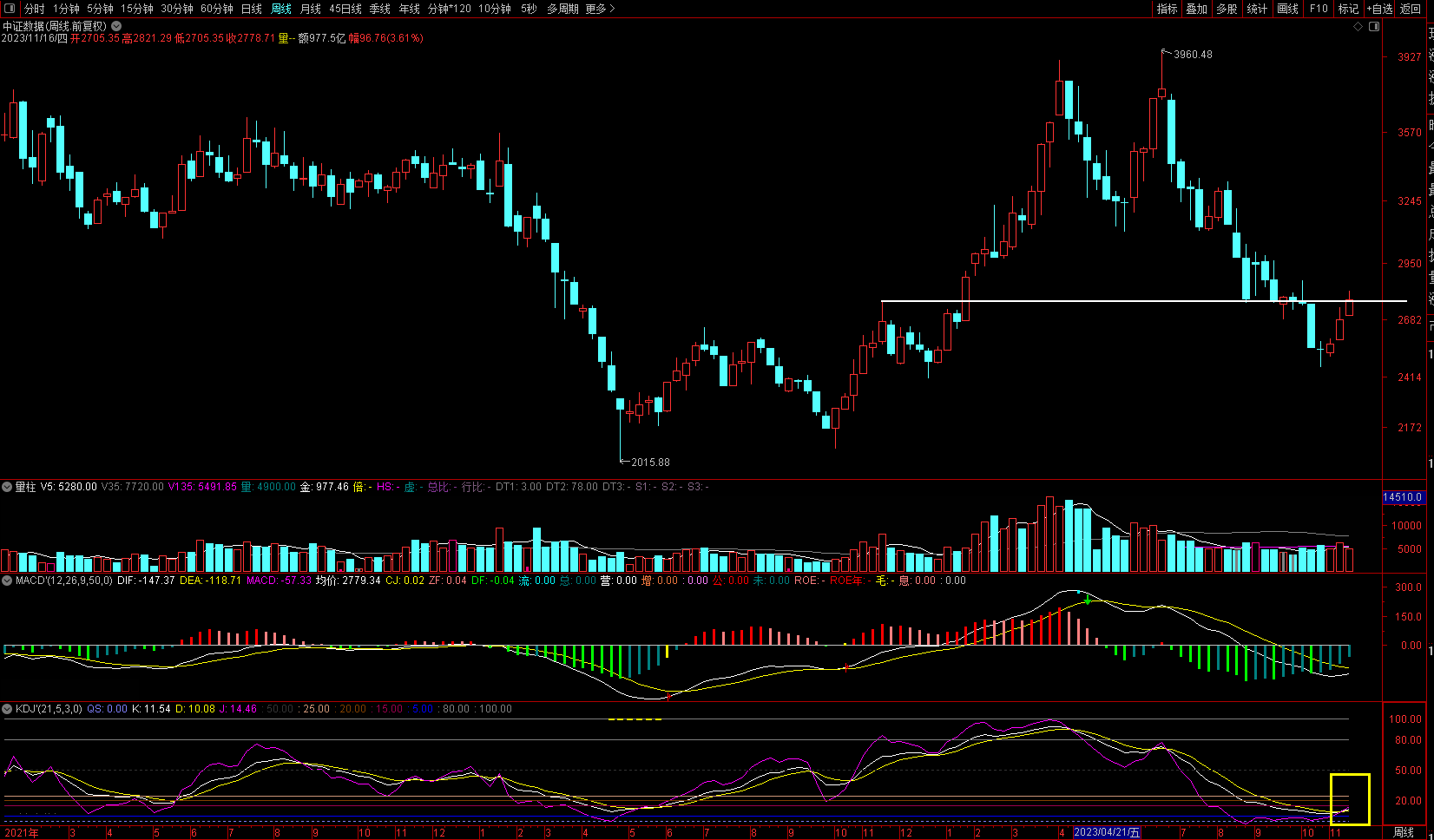Image resolution: width=1434 pixels, height=840 pixels.
Task: Expand the 量柱 volume indicator dropdown
Action: click(x=7, y=487)
